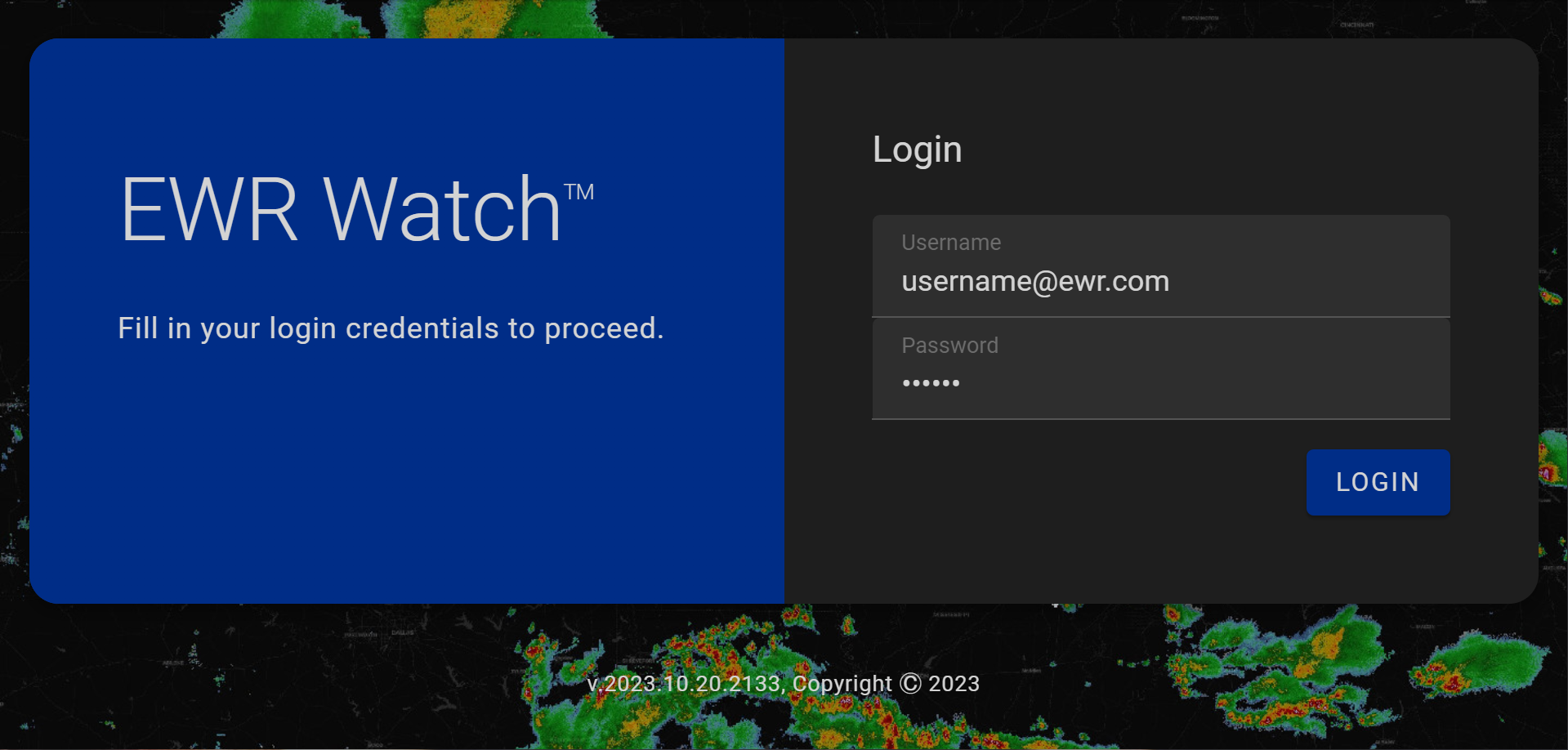Screen dimensions: 1568x750
Task: Click 'Fill in your login credentials to proceed.'
Action: [391, 328]
